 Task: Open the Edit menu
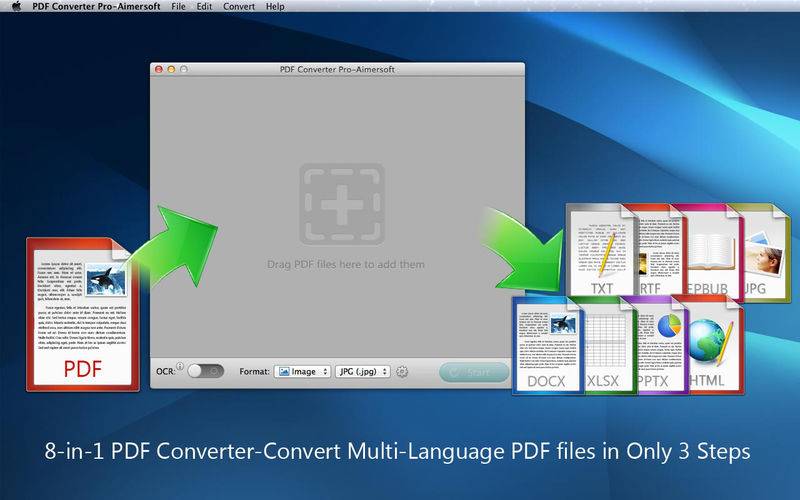[x=204, y=7]
